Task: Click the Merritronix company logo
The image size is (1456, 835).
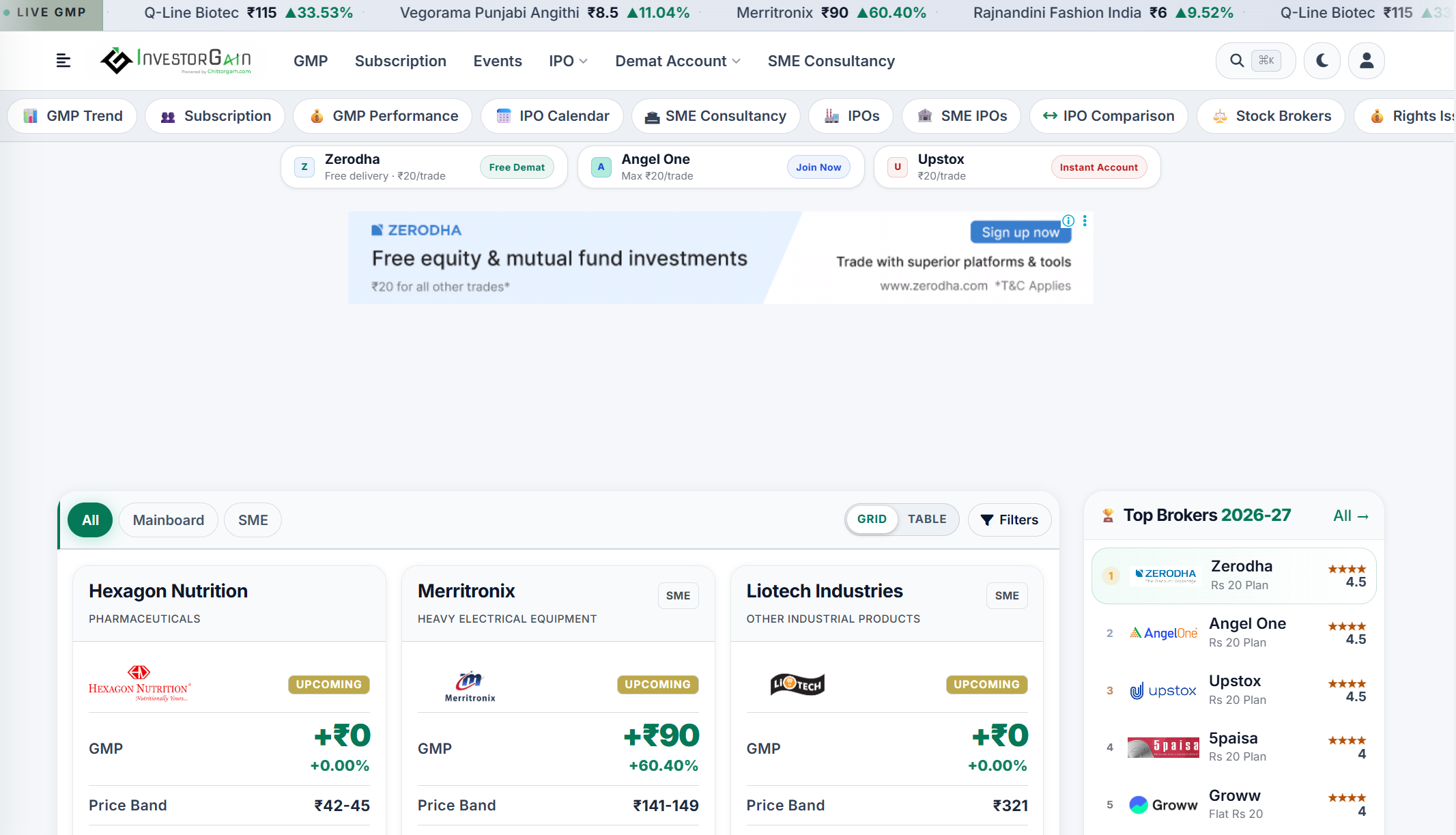Action: coord(470,686)
